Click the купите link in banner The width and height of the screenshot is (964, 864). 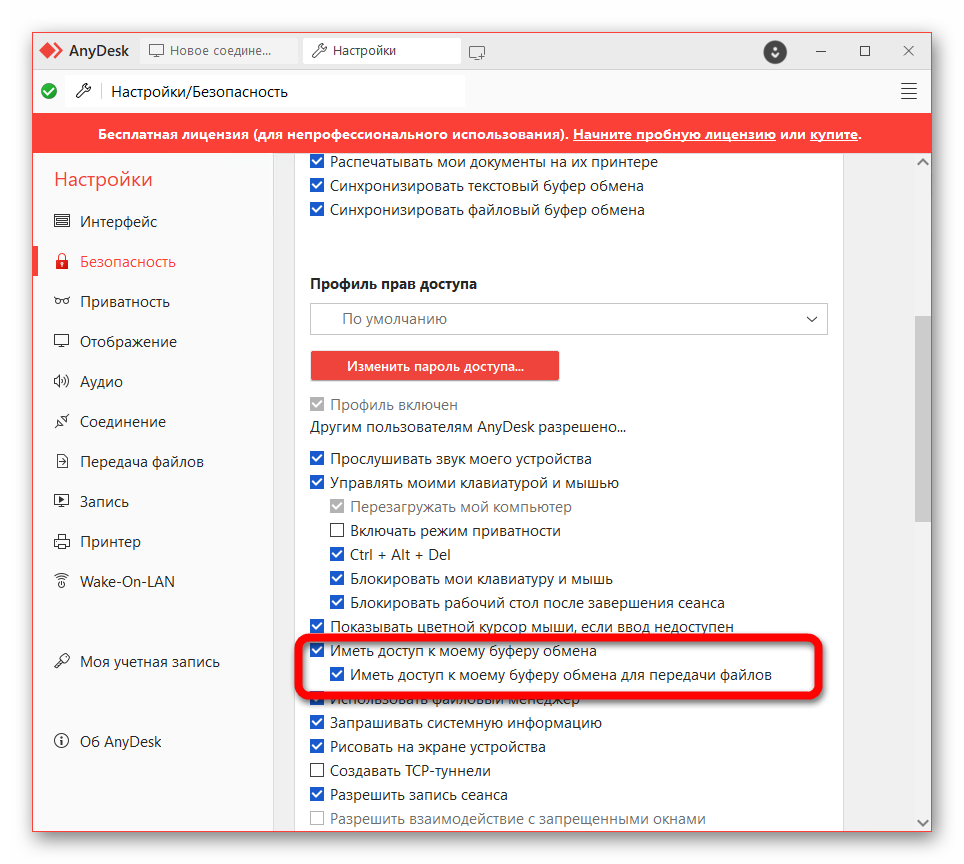(x=833, y=135)
